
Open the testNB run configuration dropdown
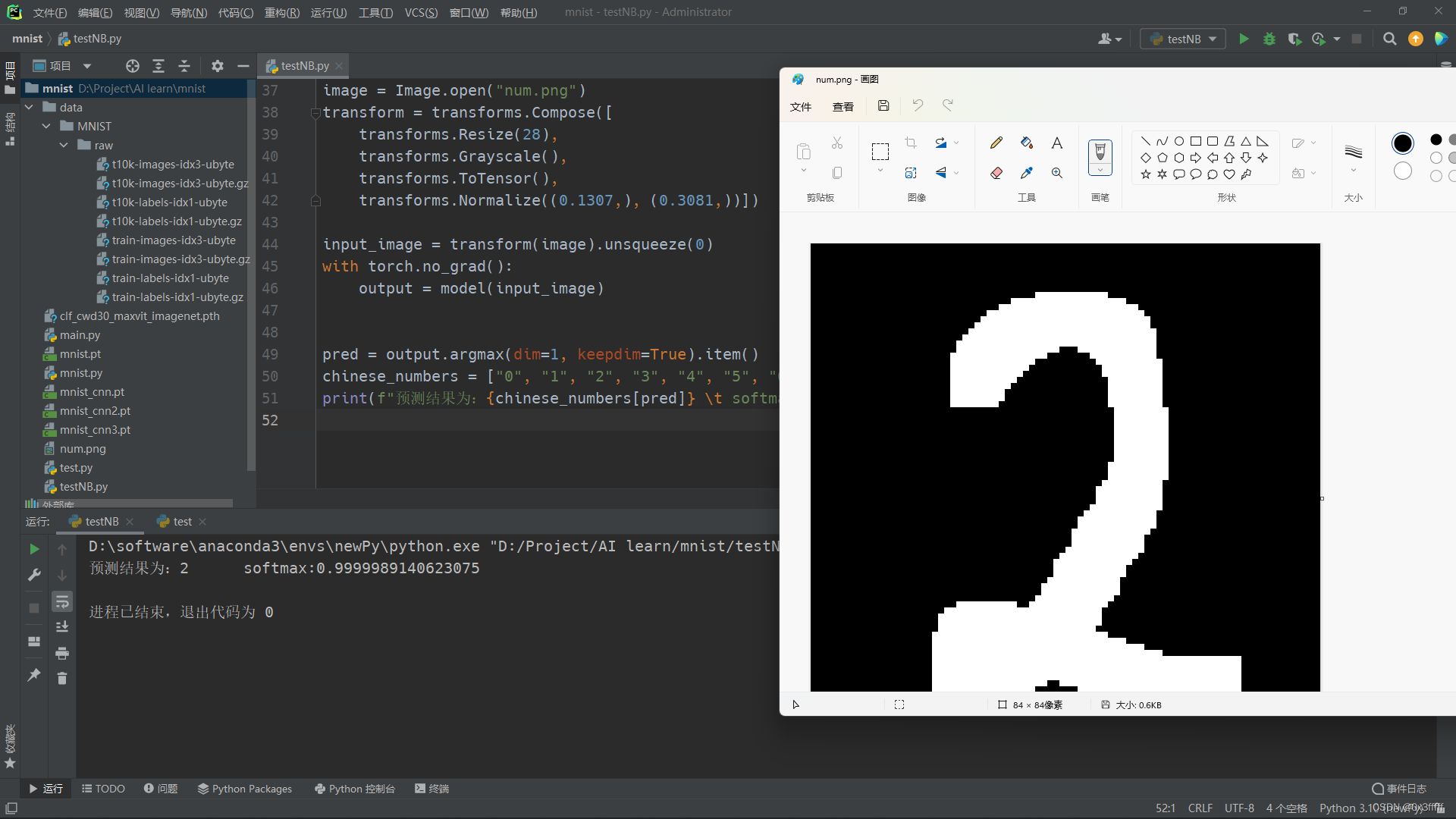(1183, 39)
